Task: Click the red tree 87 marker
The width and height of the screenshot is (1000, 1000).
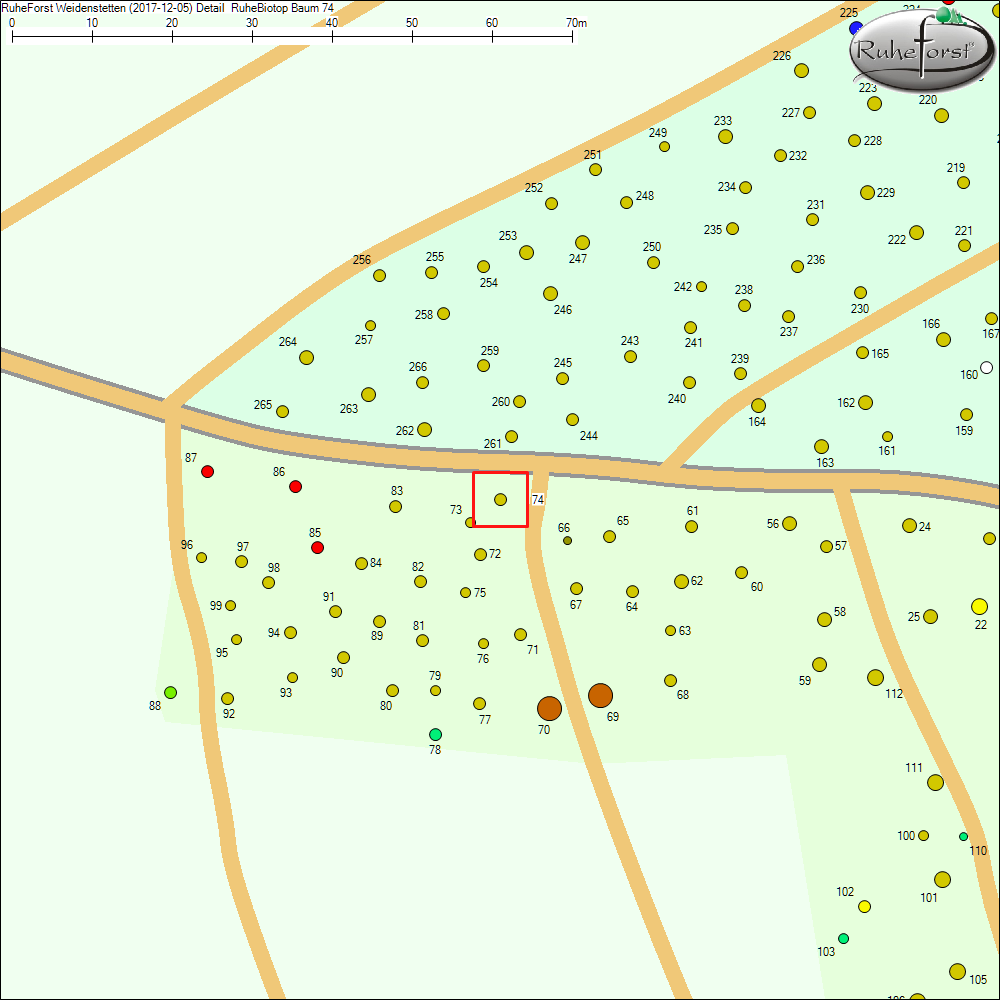Action: [x=207, y=471]
